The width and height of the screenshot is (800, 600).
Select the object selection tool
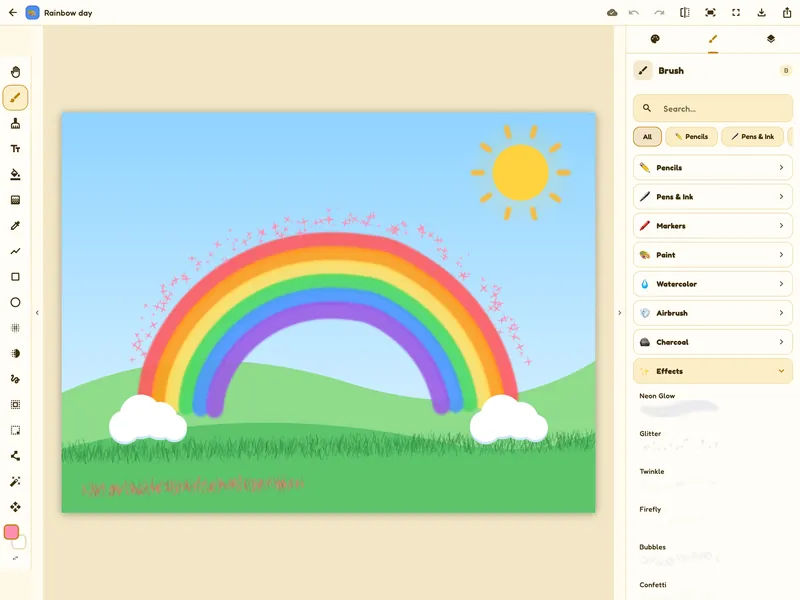(15, 405)
